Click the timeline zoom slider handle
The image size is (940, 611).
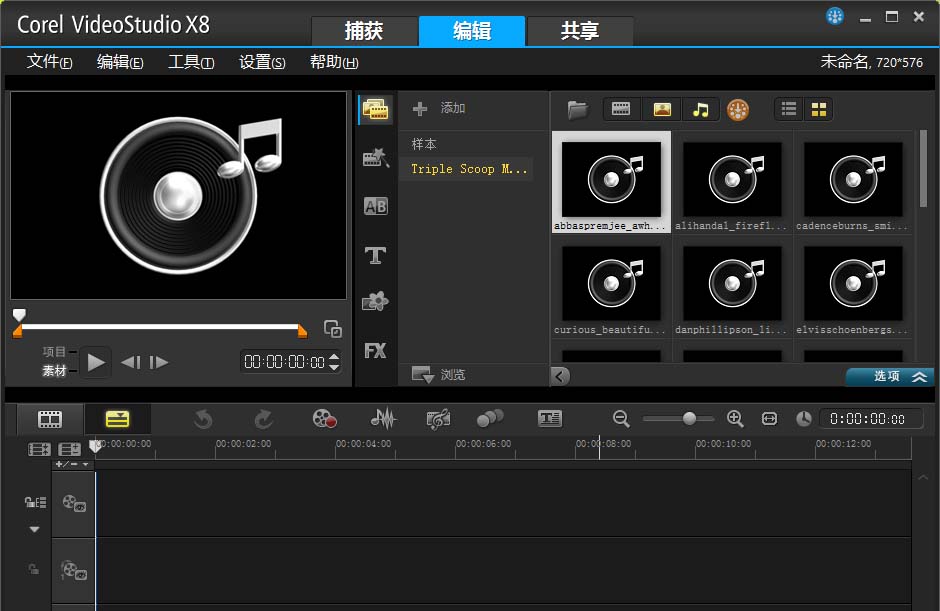689,419
